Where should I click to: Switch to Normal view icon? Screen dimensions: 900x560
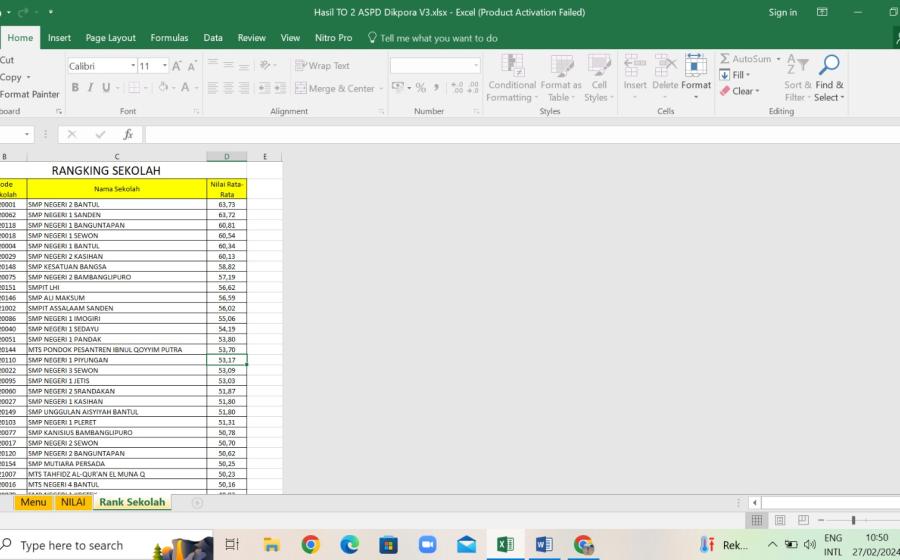coord(757,520)
